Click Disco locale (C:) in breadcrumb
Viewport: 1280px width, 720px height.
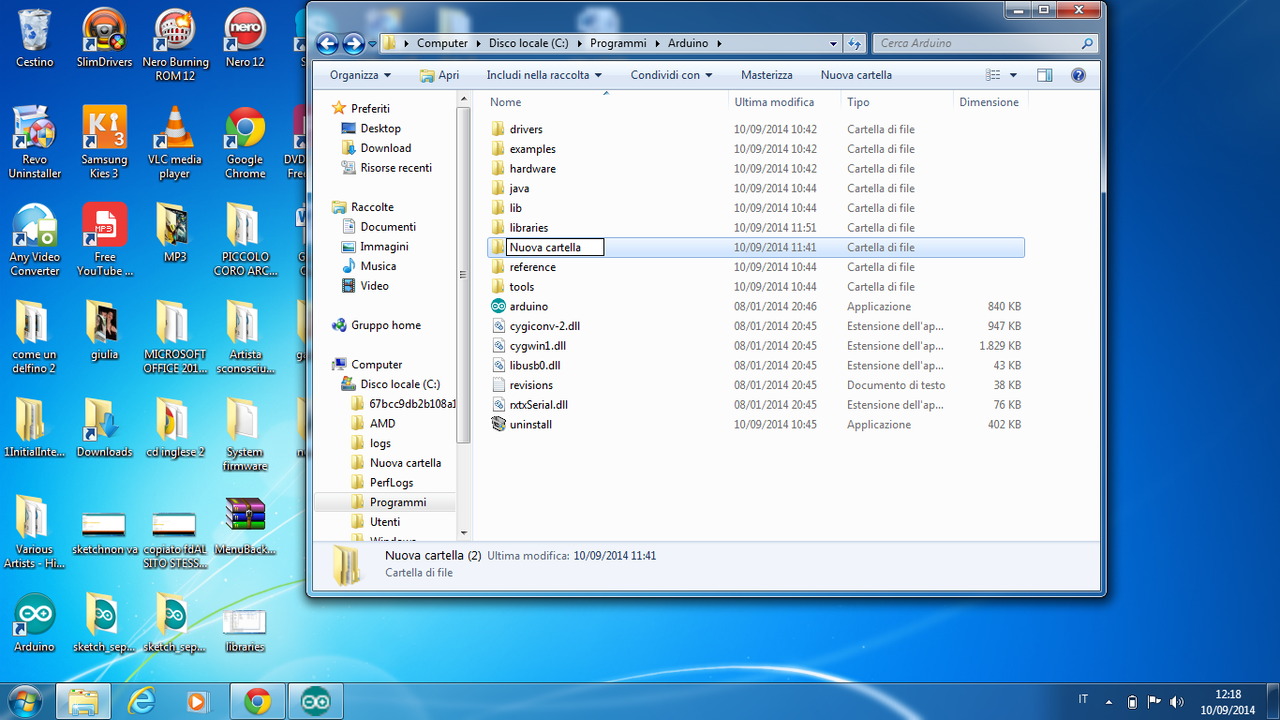pyautogui.click(x=527, y=43)
